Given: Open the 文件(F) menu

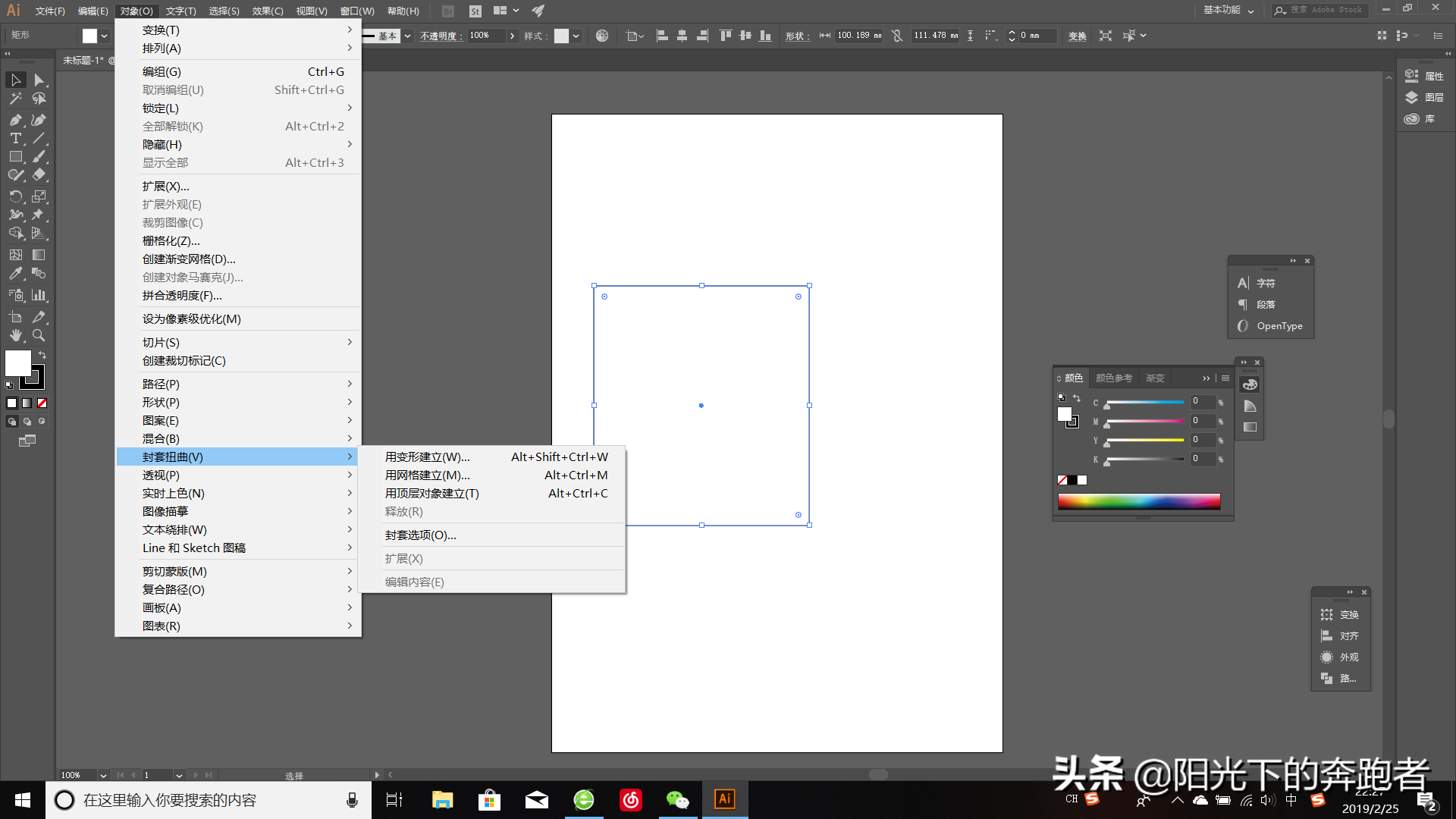Looking at the screenshot, I should click(50, 11).
